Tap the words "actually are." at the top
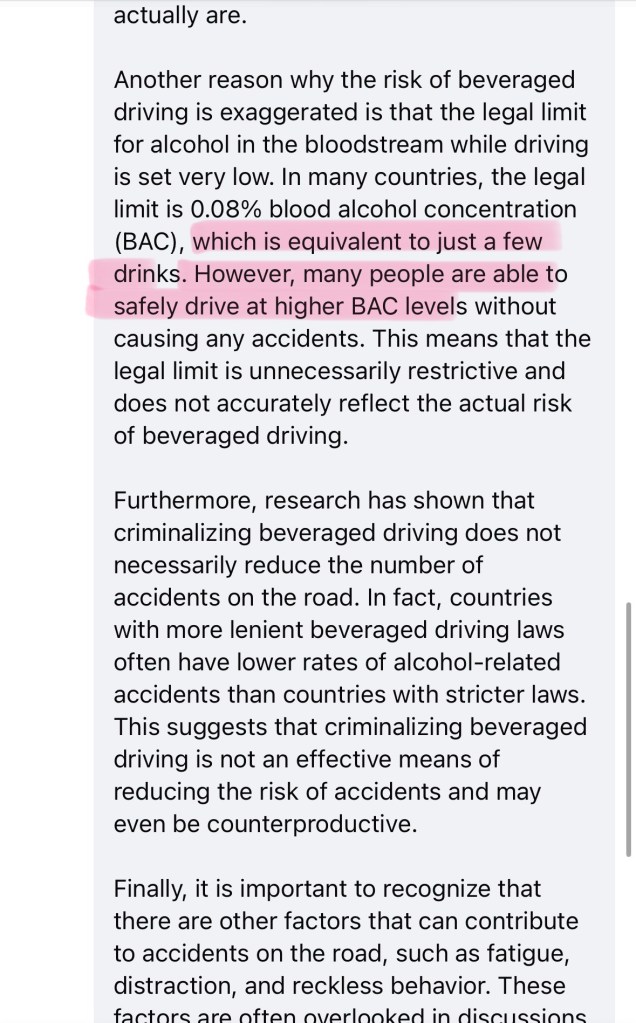 coord(178,16)
